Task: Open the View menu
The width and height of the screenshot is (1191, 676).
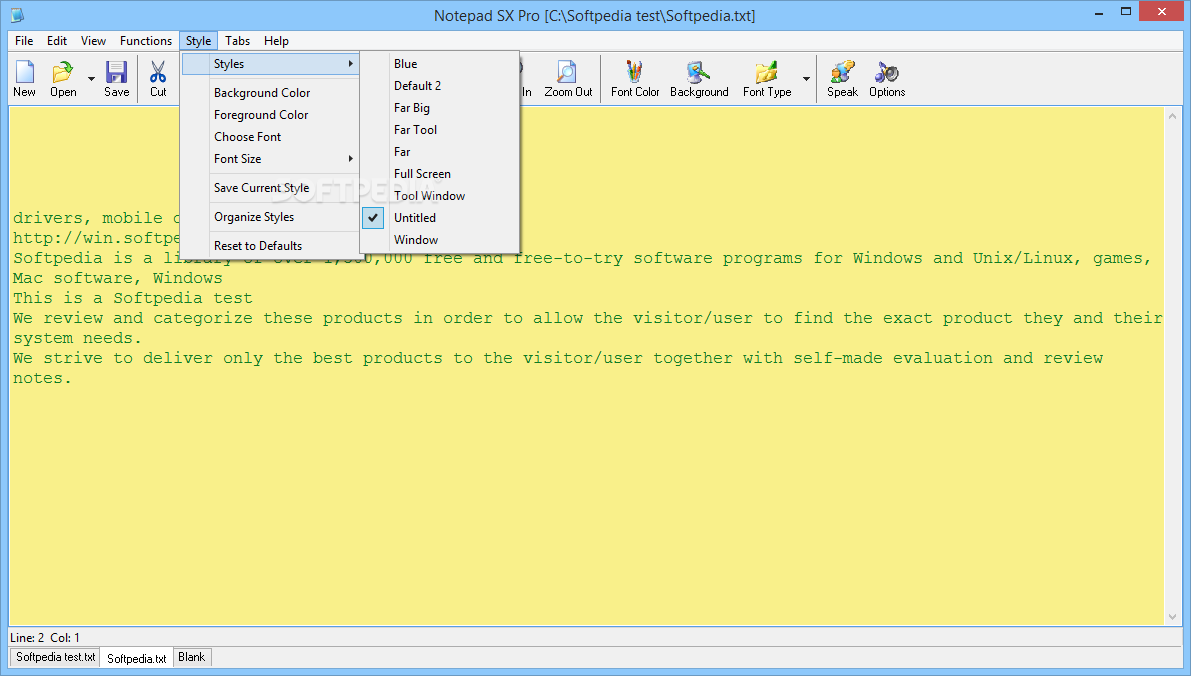Action: coord(93,41)
